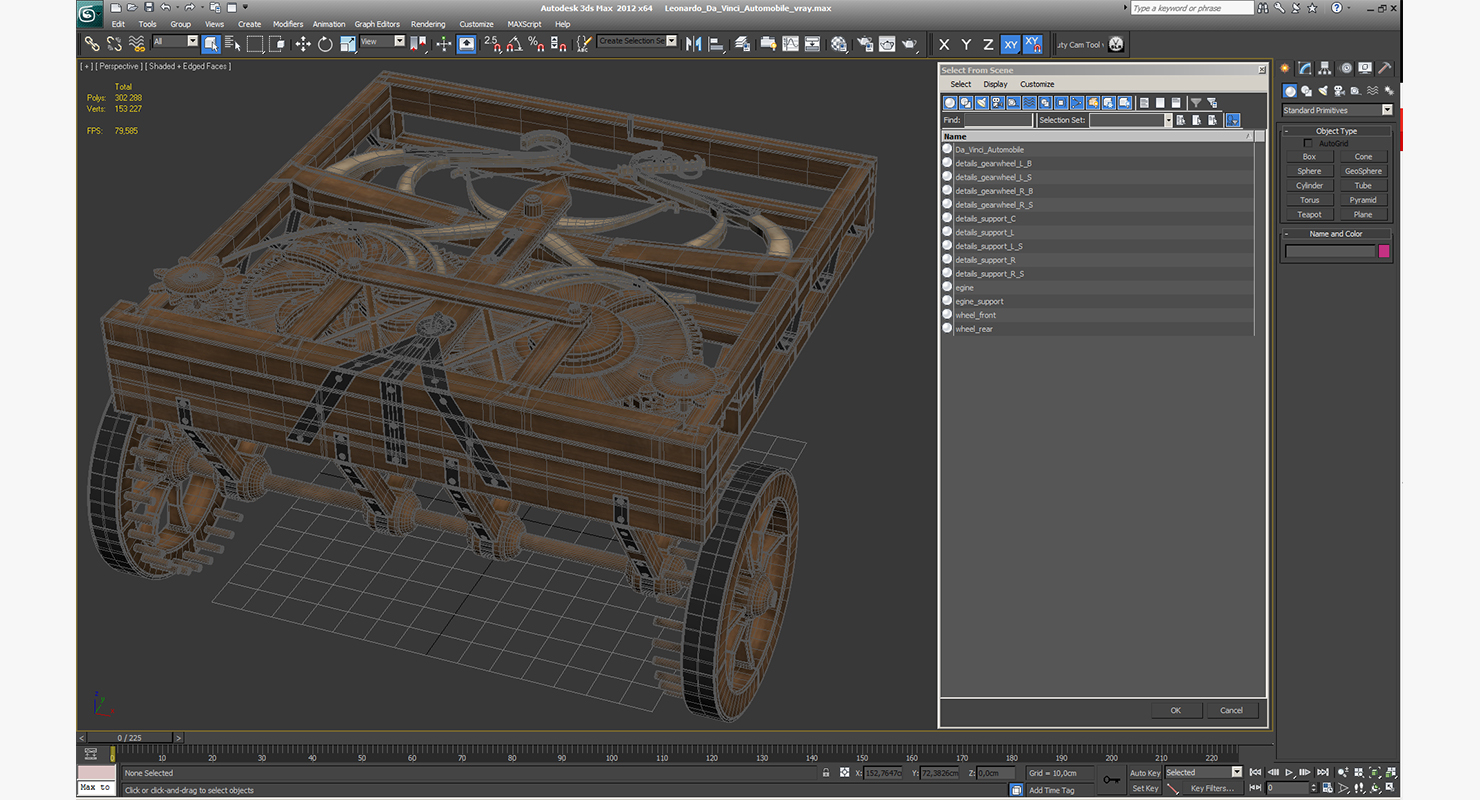Viewport: 1480px width, 800px height.
Task: Open the Edit menu
Action: coord(118,24)
